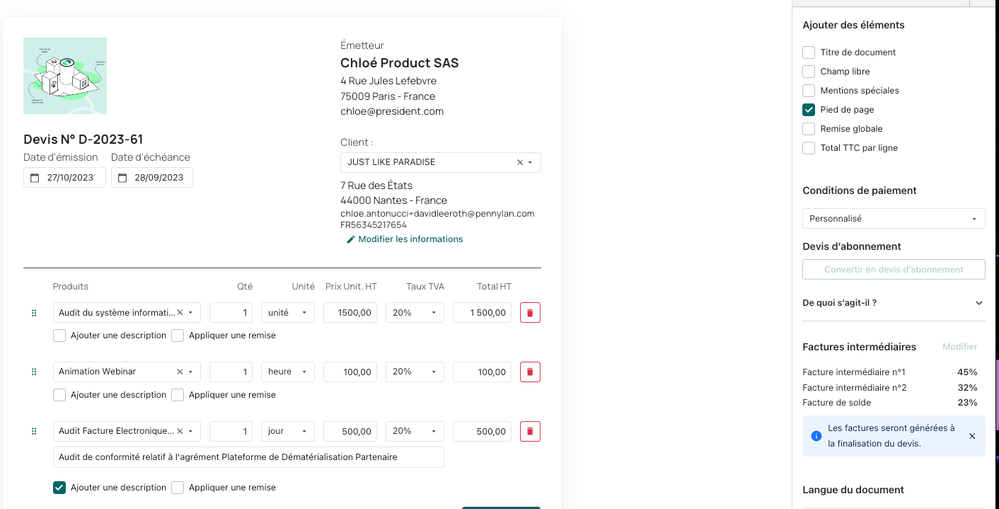Dismiss the blue invoices info banner
999x509 pixels.
(x=971, y=436)
